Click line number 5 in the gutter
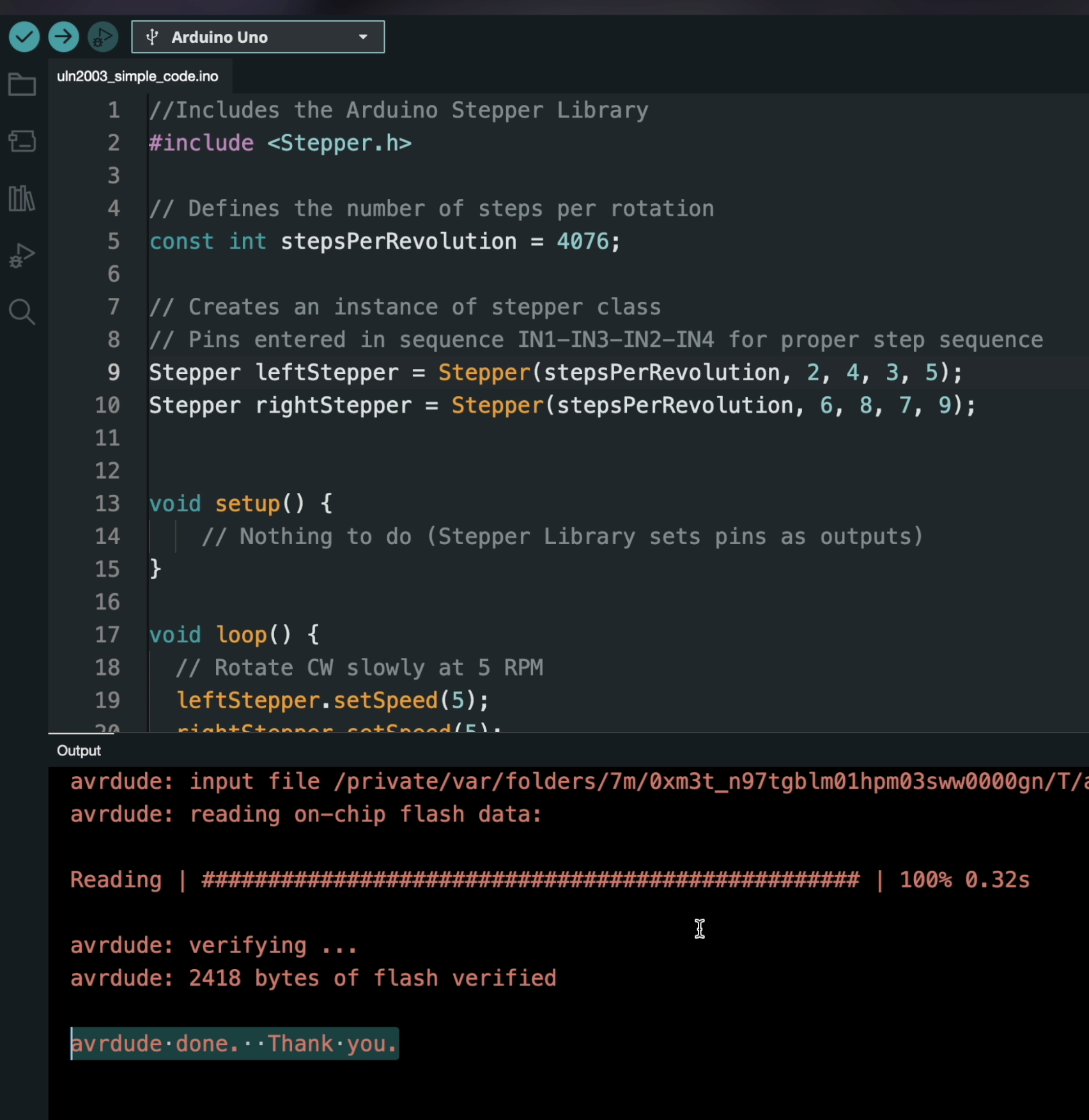Image resolution: width=1089 pixels, height=1120 pixels. click(x=114, y=241)
